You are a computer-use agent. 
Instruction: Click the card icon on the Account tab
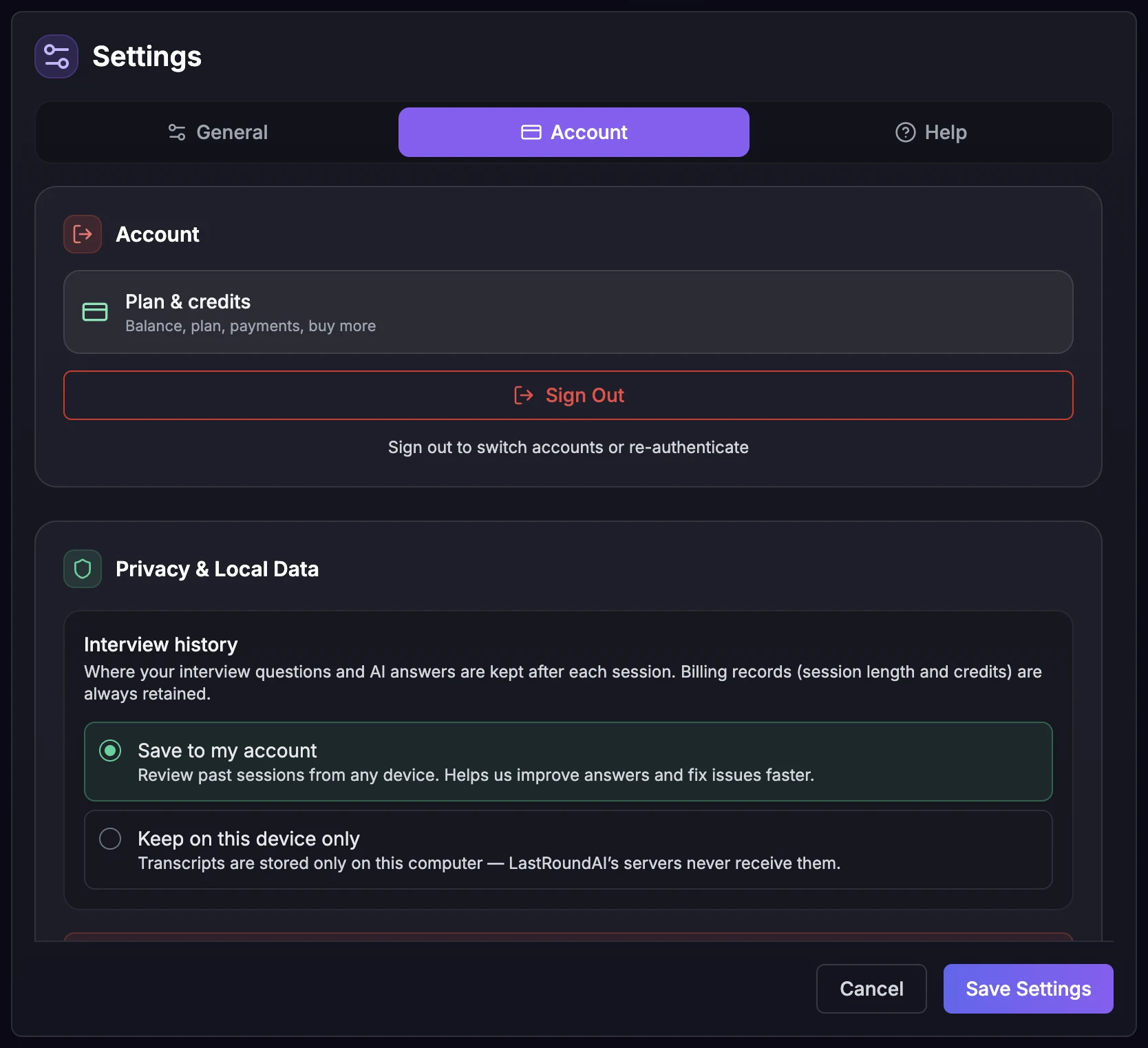click(531, 132)
